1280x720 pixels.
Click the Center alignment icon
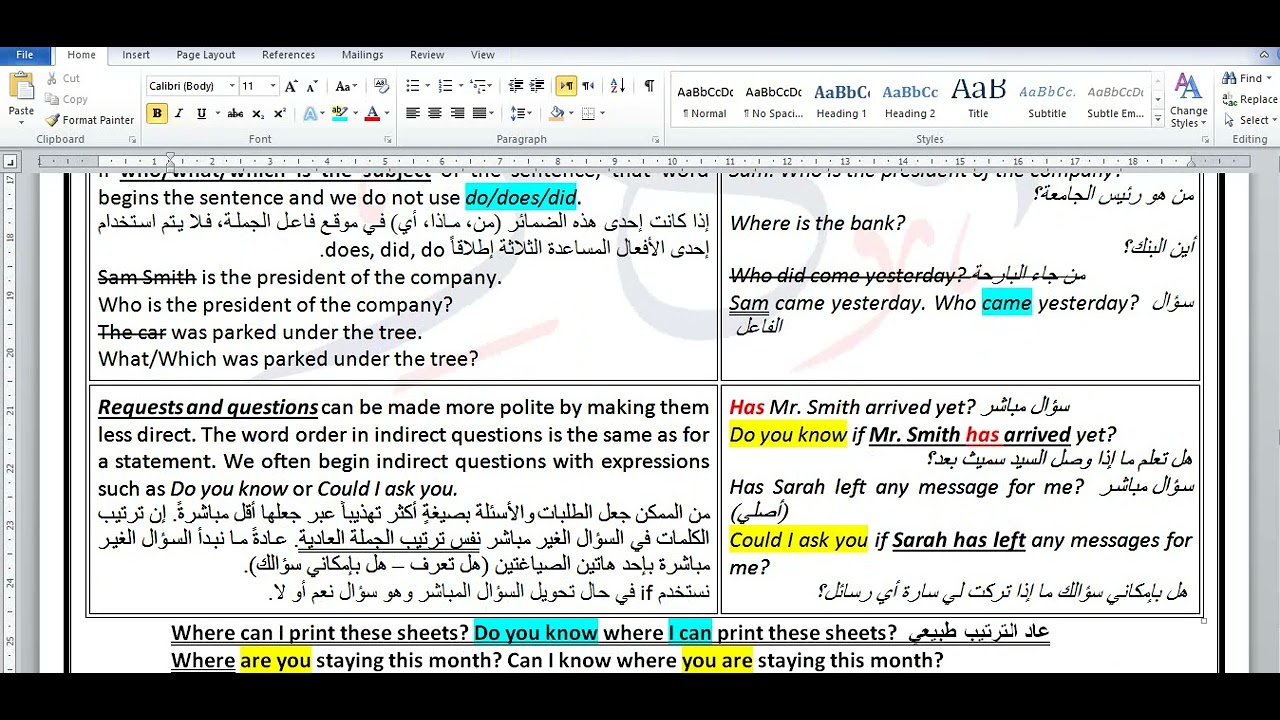(x=435, y=113)
